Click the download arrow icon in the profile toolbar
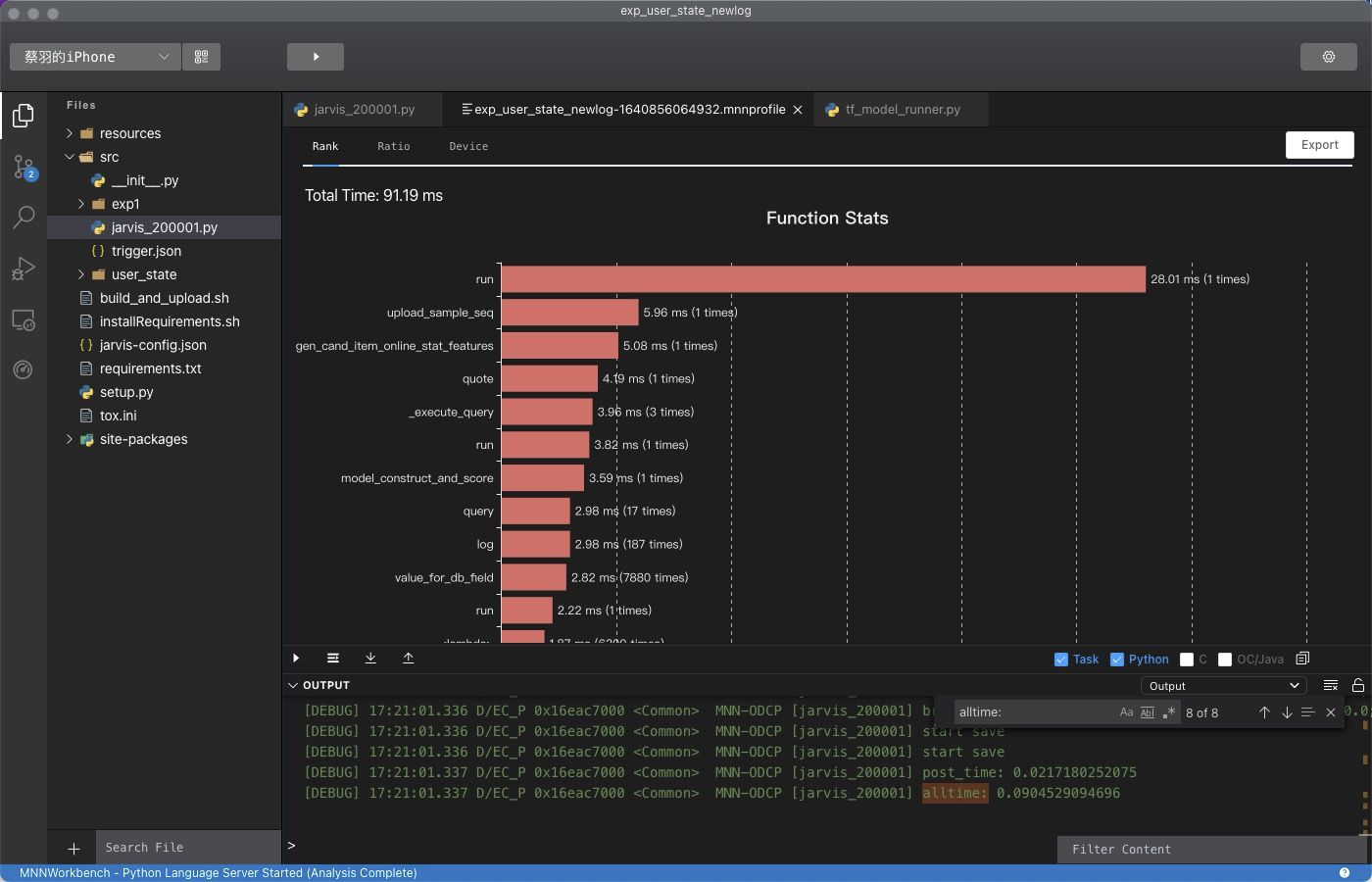This screenshot has width=1372, height=882. (x=370, y=659)
